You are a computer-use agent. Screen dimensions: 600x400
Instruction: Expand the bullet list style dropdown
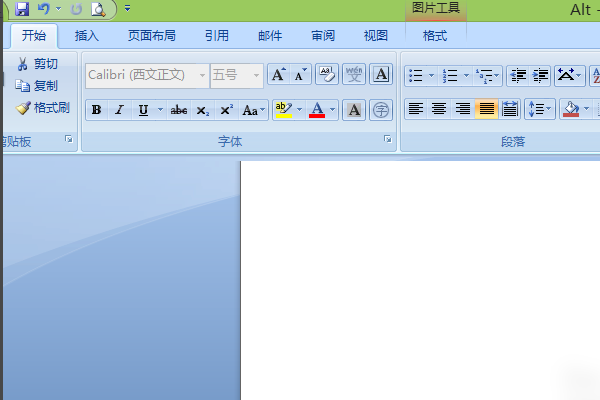click(x=432, y=75)
